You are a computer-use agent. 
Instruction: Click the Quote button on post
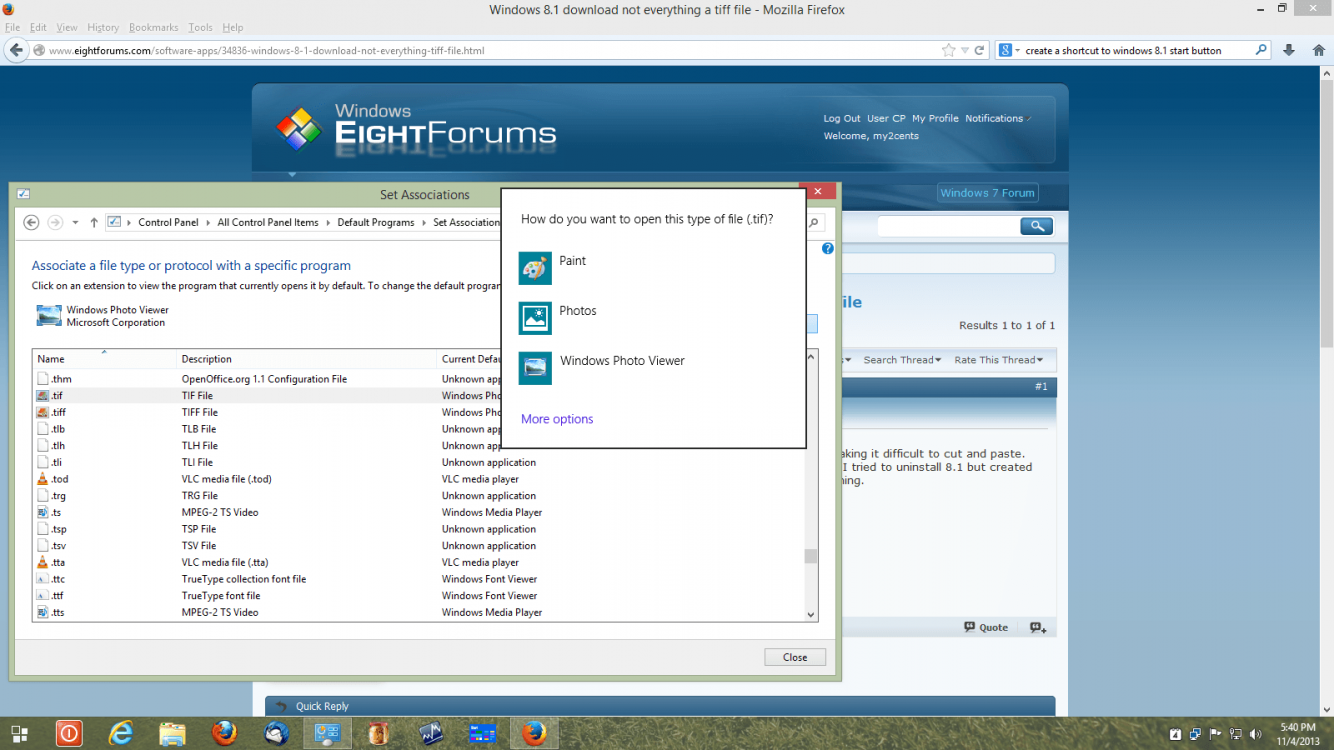pos(986,628)
